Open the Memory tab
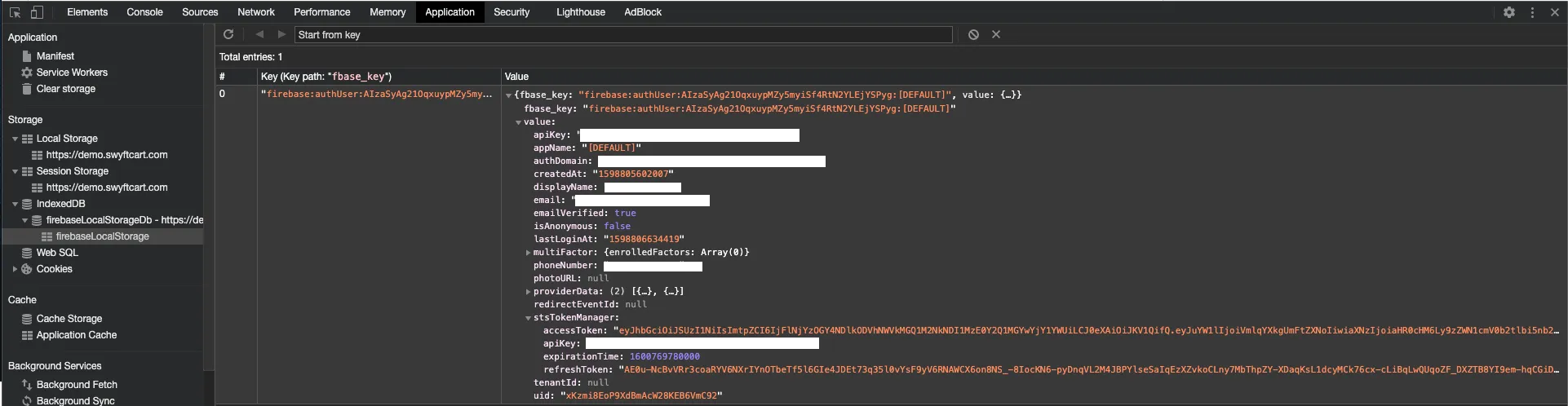Viewport: 1568px width, 406px height. 388,12
